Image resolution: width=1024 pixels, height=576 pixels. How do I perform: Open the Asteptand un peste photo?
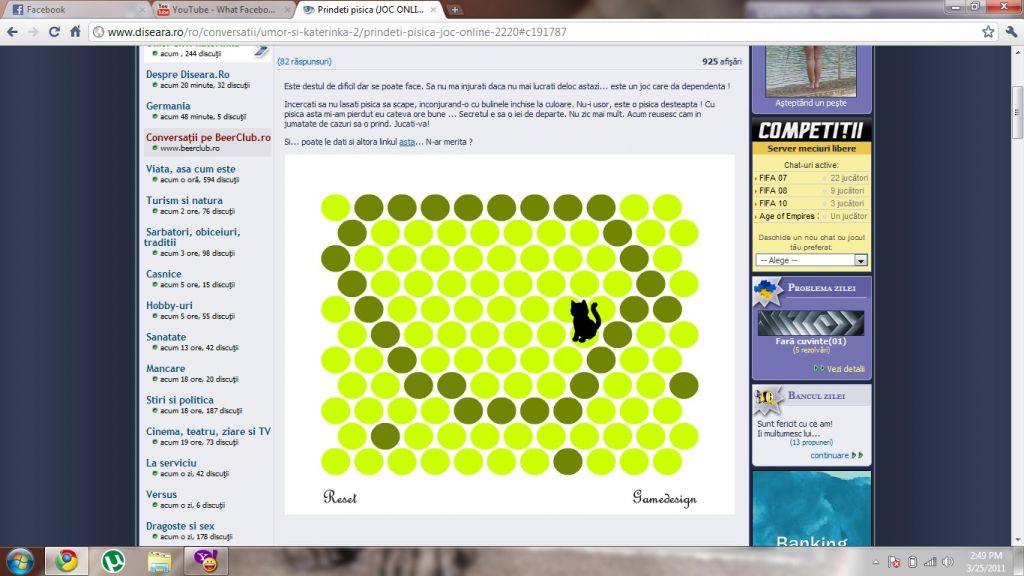pos(810,71)
